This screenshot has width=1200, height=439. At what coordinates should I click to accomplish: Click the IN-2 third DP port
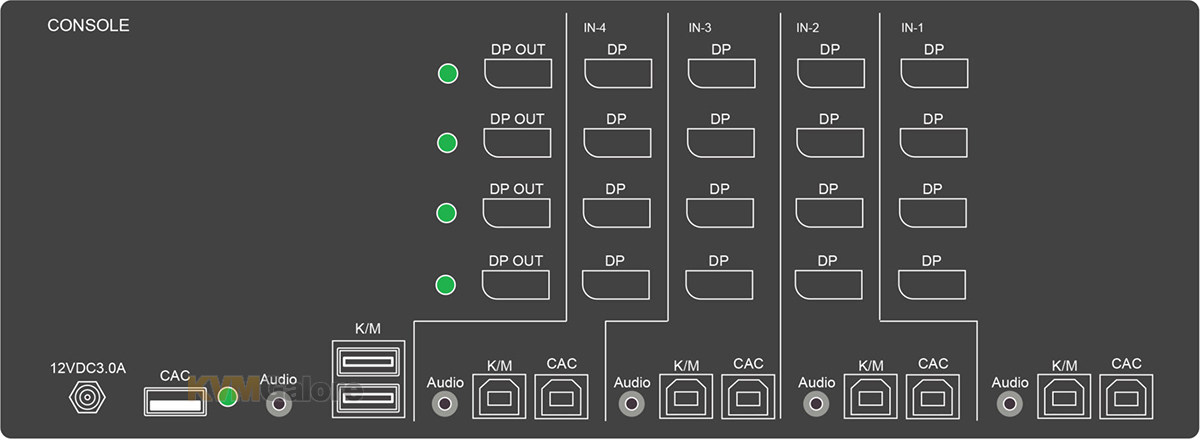tap(829, 213)
